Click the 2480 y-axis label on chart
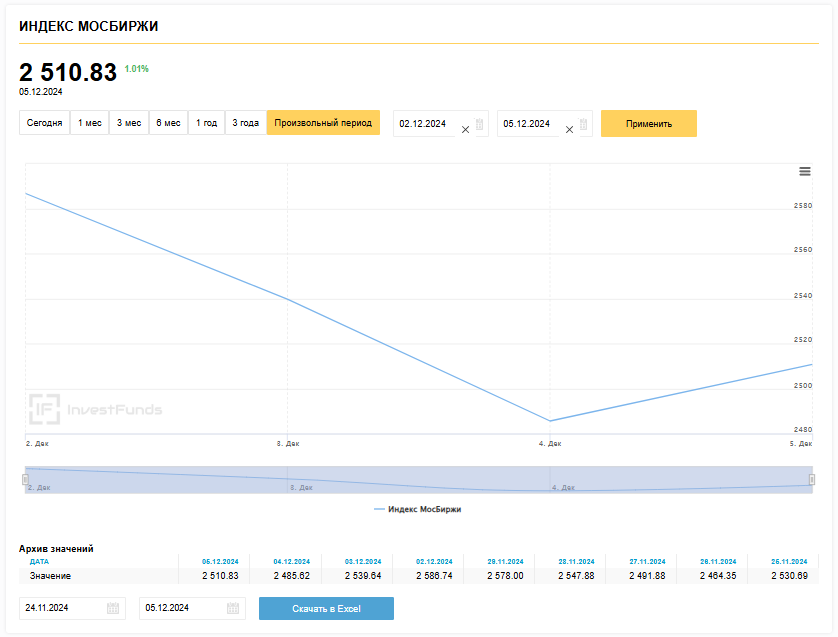The width and height of the screenshot is (838, 637). tap(803, 429)
